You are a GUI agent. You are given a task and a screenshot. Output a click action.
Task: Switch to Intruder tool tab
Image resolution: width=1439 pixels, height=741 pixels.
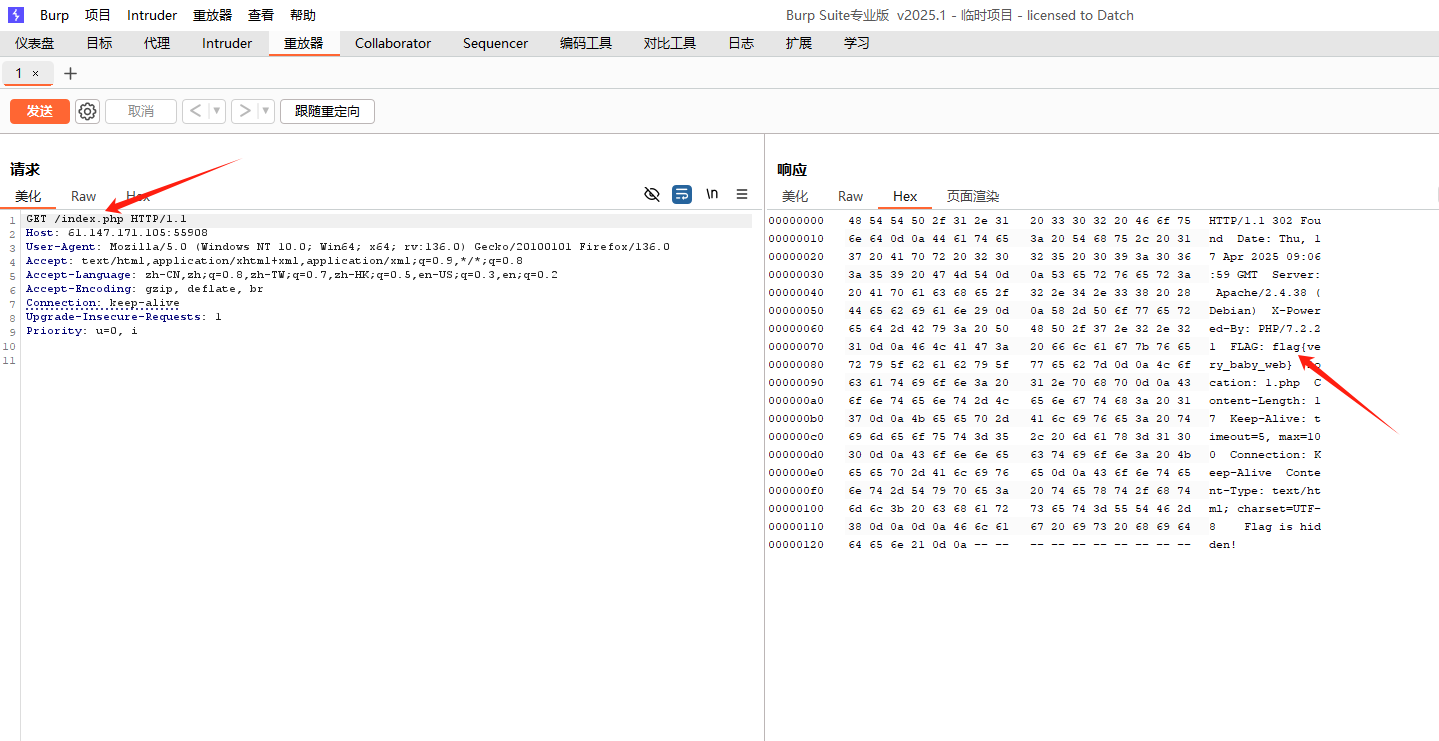227,43
